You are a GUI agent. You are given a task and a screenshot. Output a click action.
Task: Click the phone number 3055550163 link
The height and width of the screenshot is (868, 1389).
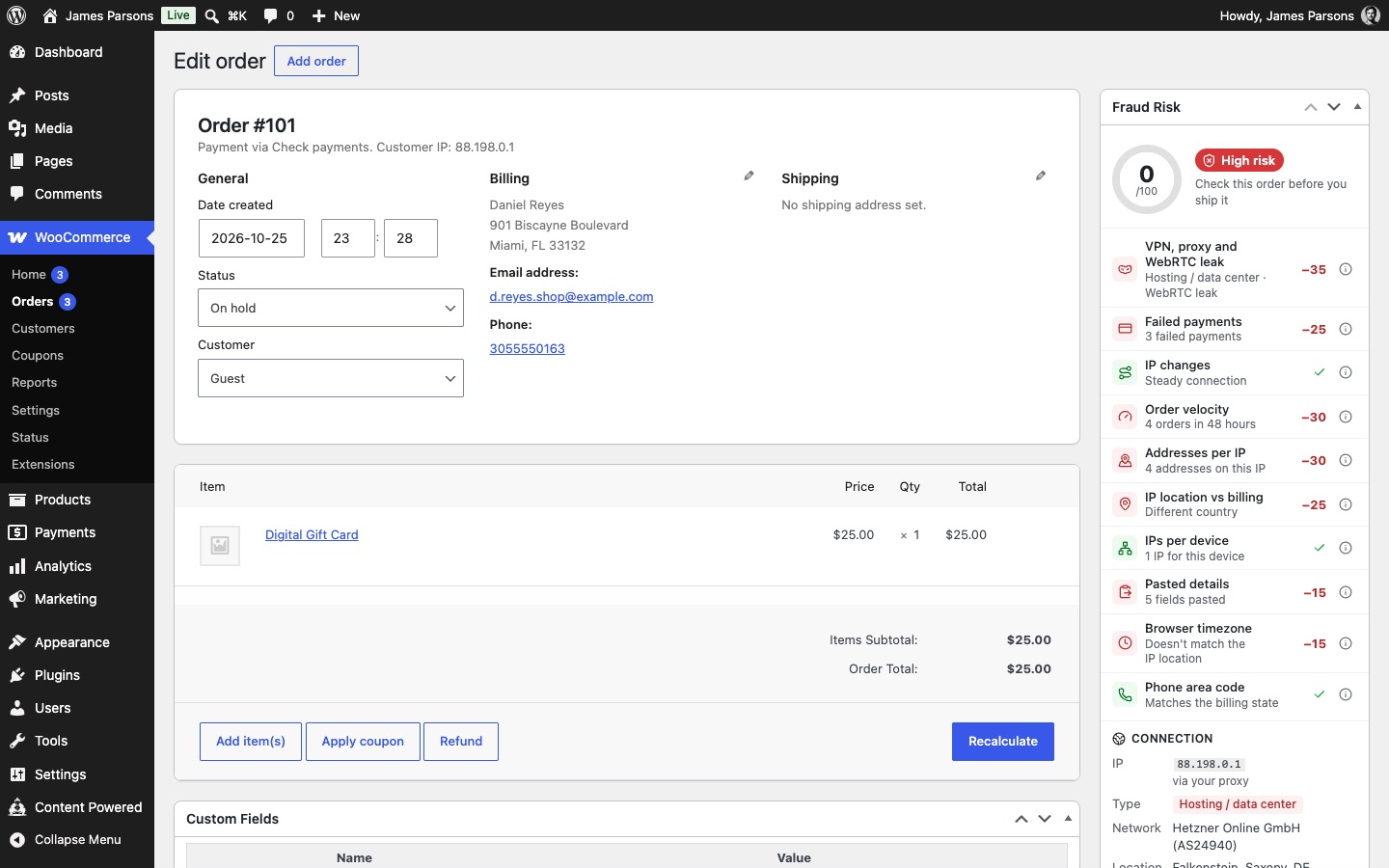tap(528, 349)
